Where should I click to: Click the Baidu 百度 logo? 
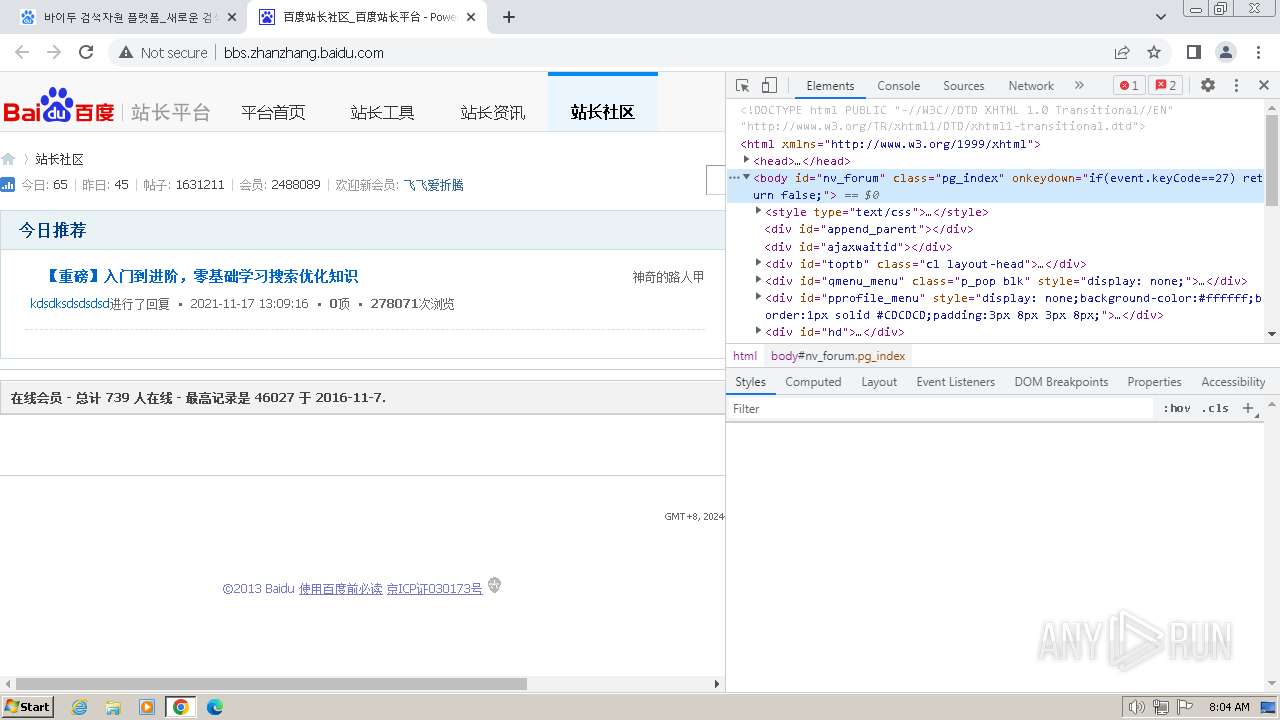(x=59, y=106)
